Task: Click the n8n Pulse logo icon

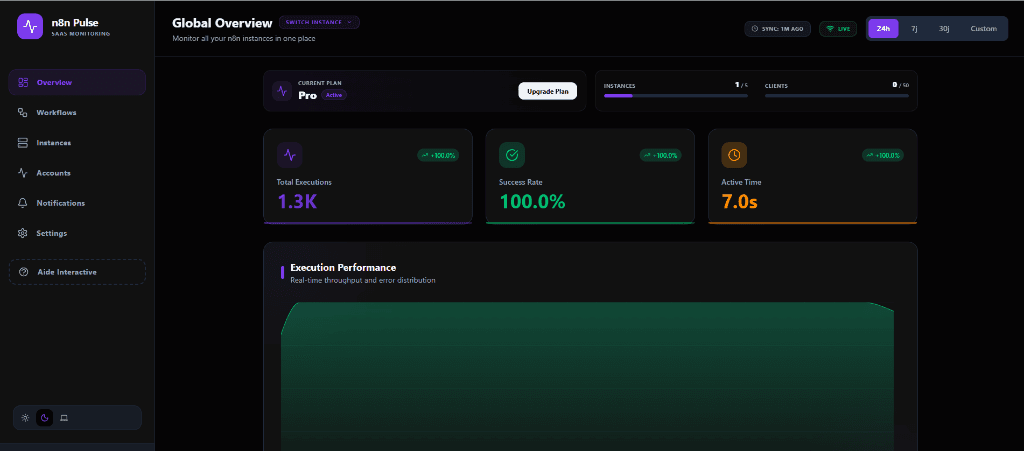Action: [29, 27]
